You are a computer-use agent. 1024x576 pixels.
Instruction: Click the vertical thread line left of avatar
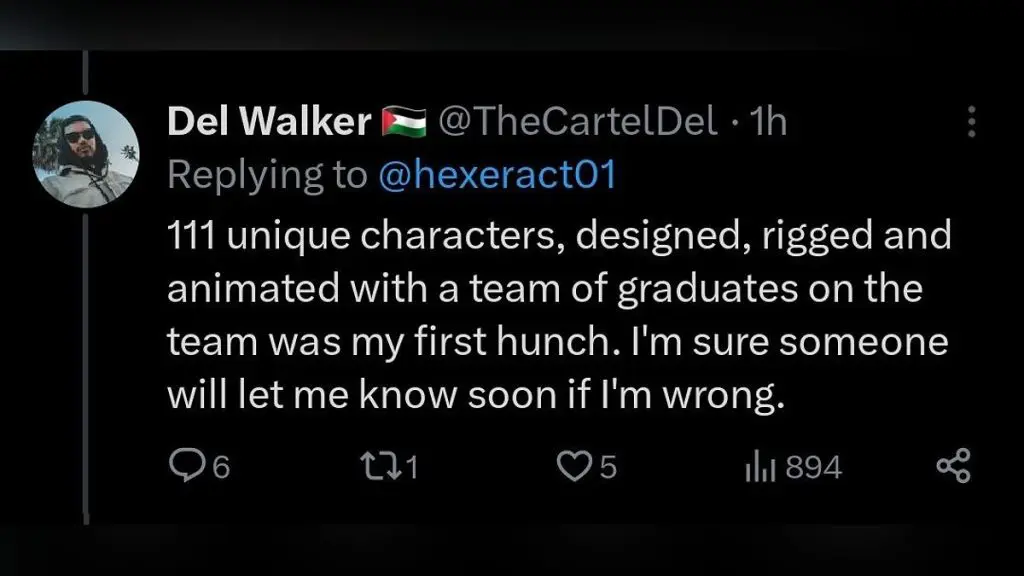click(x=86, y=350)
